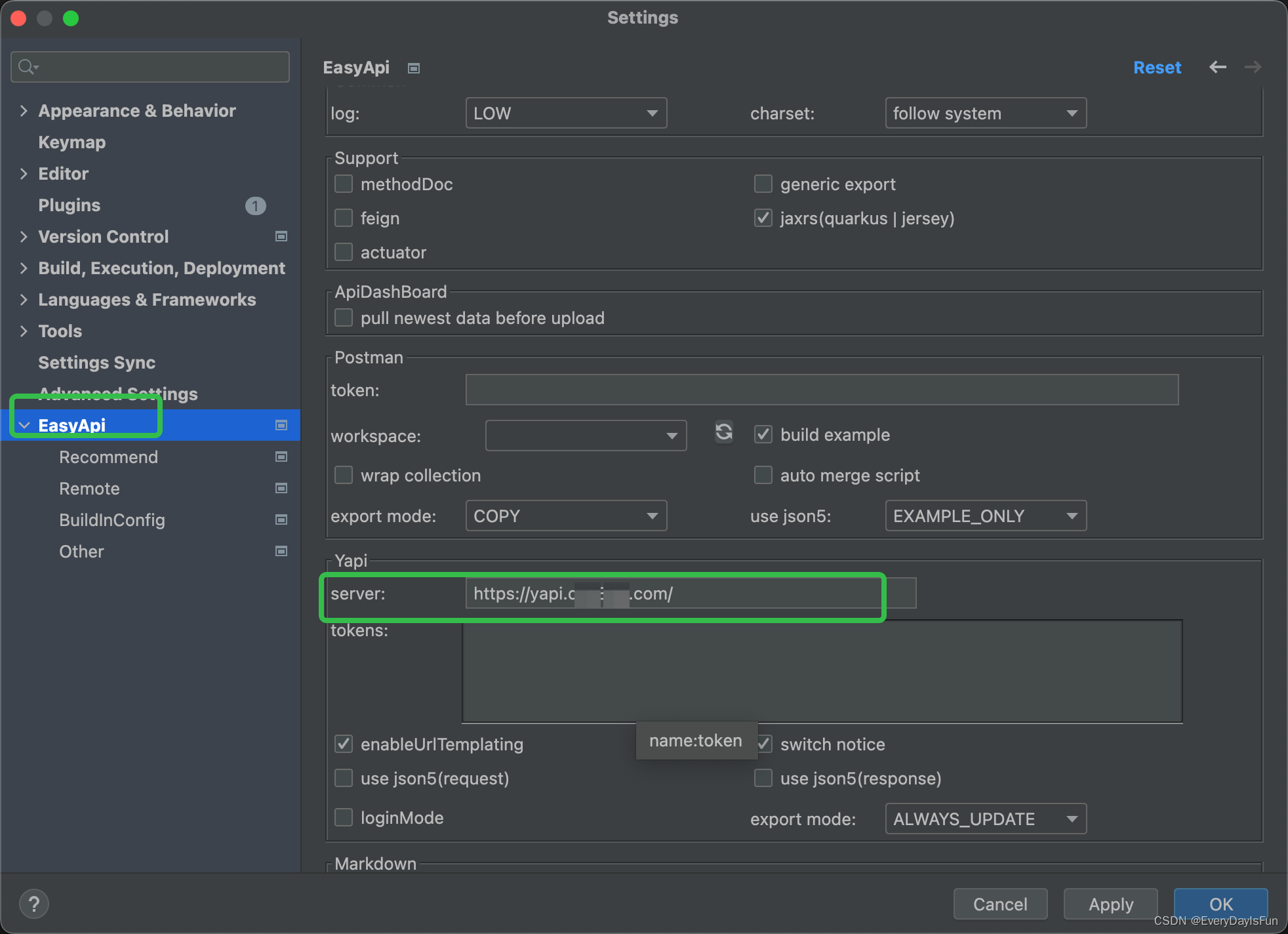The image size is (1288, 934).
Task: Uncheck the jaxrs(quarkus | jersey) option
Action: coord(763,218)
